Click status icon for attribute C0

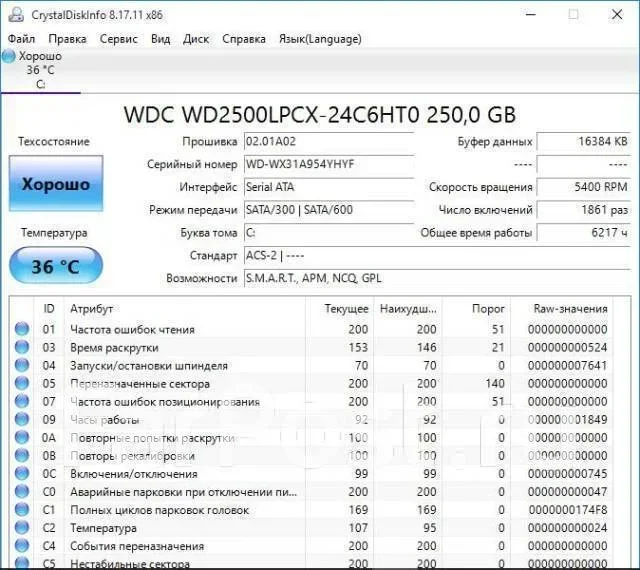[x=22, y=491]
